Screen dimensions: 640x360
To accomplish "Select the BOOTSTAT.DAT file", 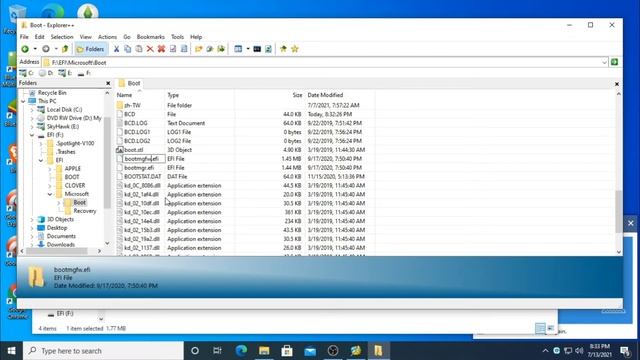I will click(142, 177).
